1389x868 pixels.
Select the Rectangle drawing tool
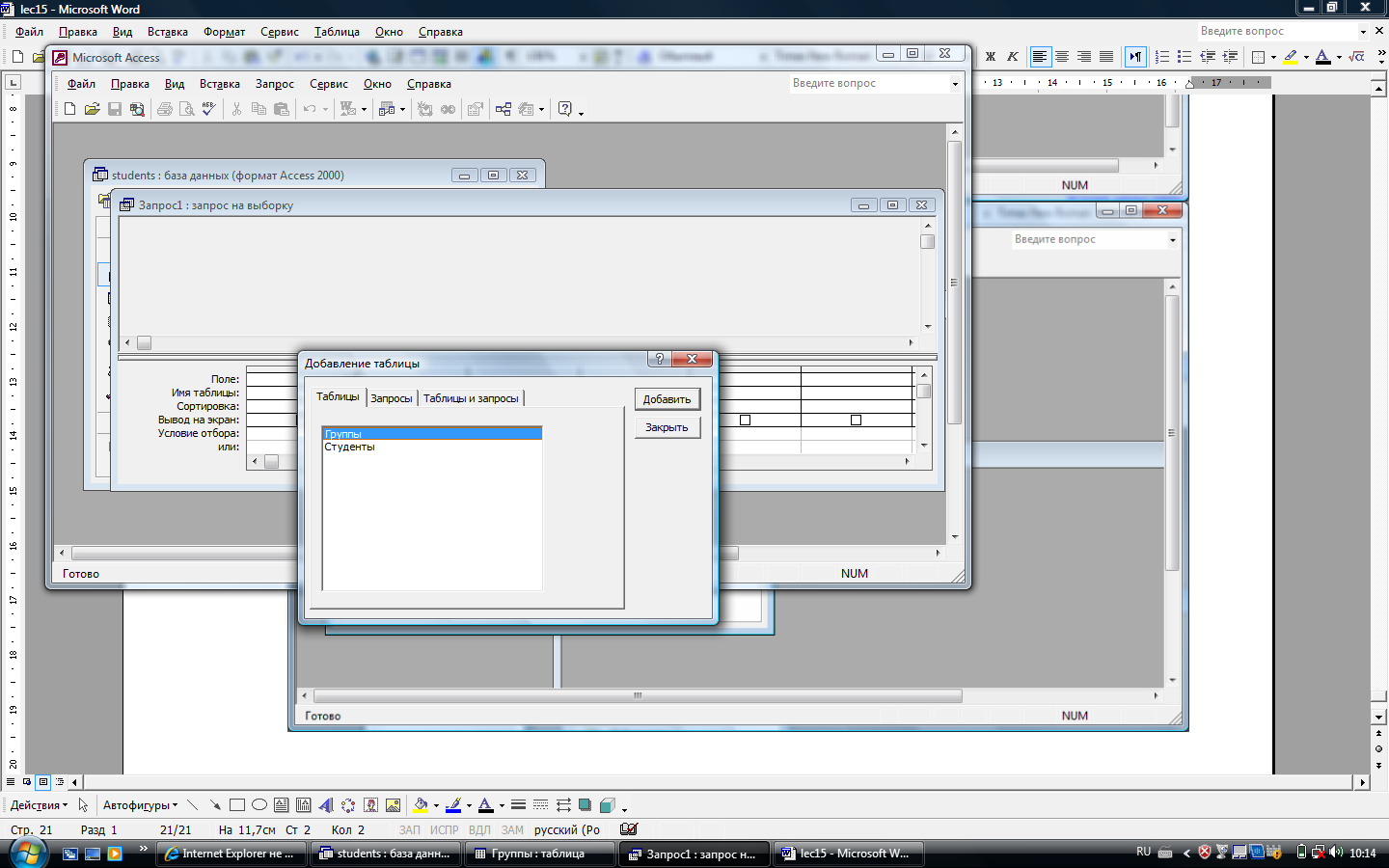click(x=237, y=804)
